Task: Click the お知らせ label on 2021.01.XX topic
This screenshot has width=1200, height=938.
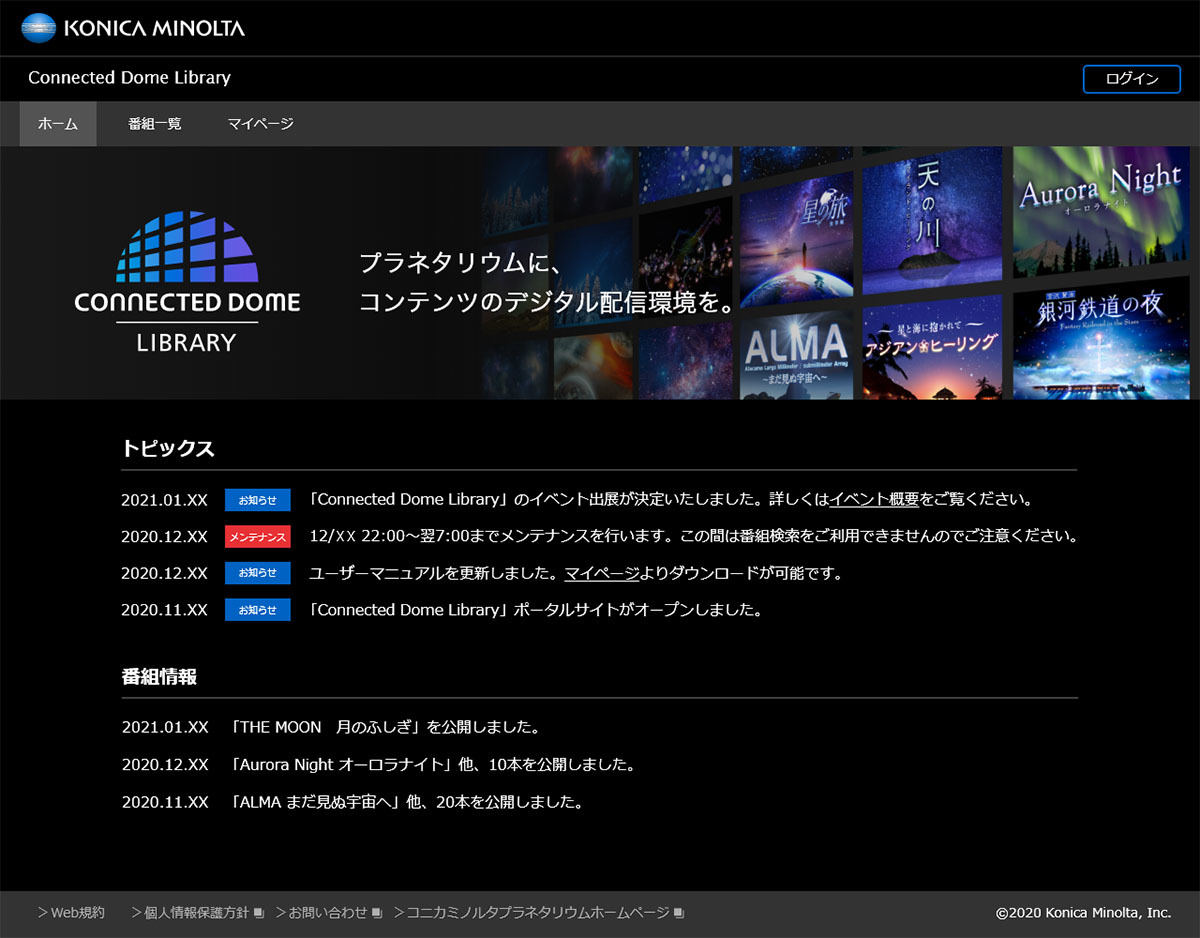Action: pyautogui.click(x=258, y=500)
